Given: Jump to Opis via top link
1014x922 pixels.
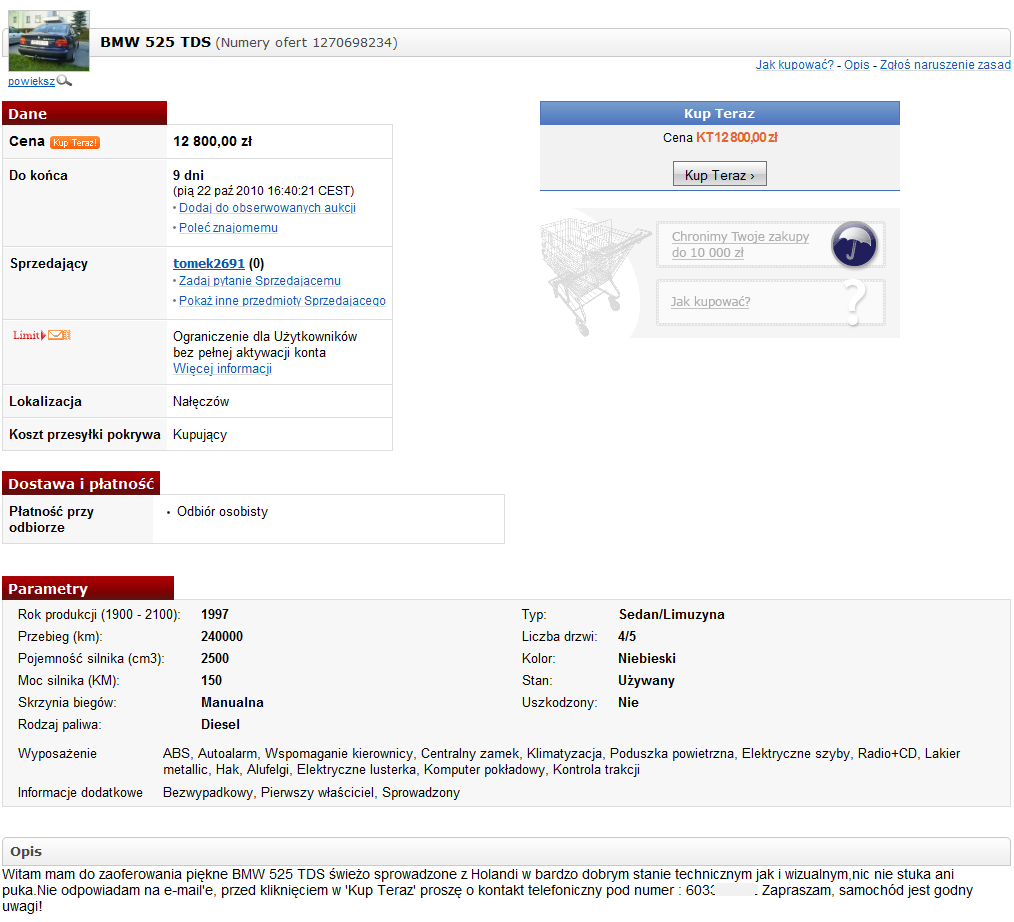Looking at the screenshot, I should [x=856, y=65].
